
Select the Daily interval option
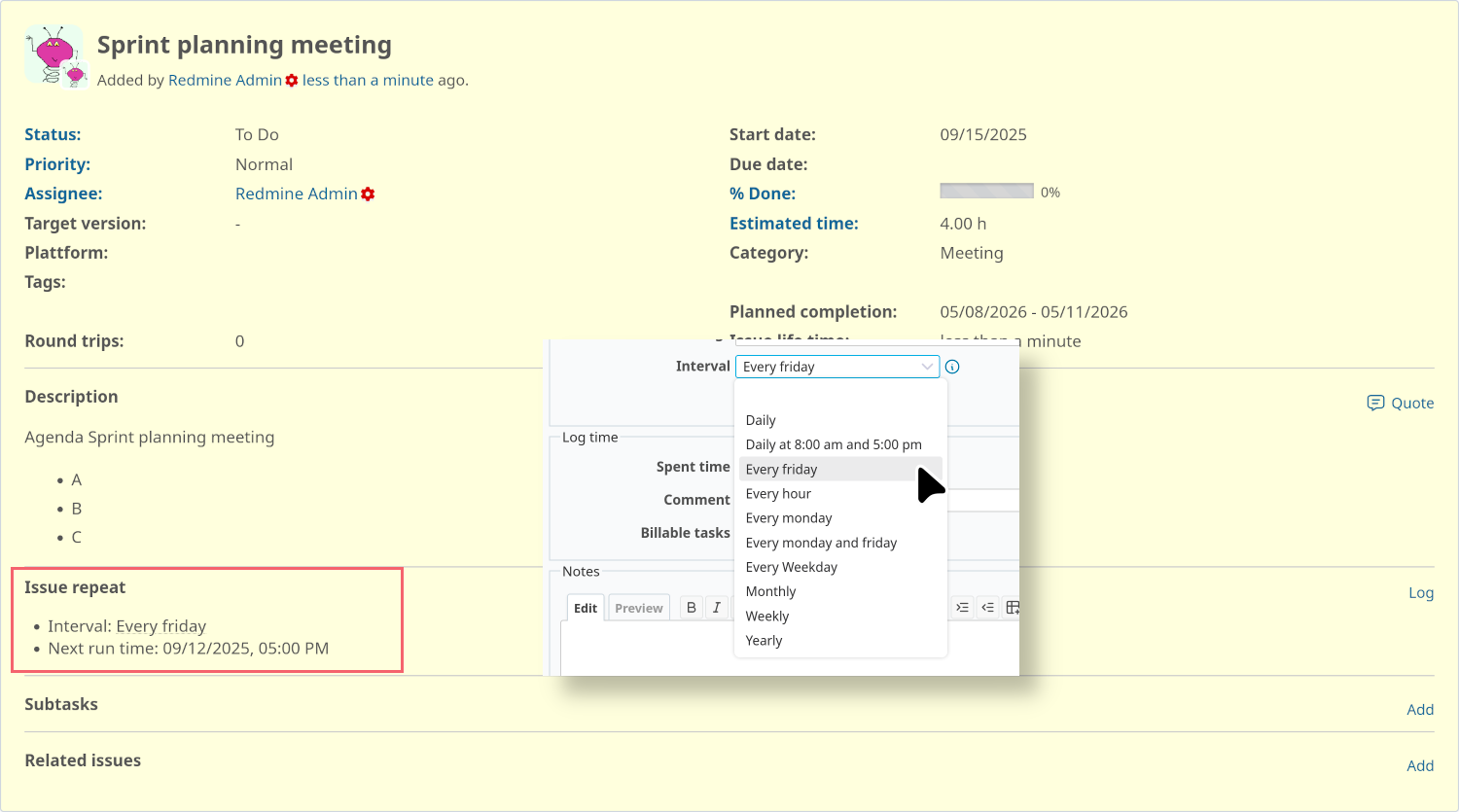[x=840, y=420]
